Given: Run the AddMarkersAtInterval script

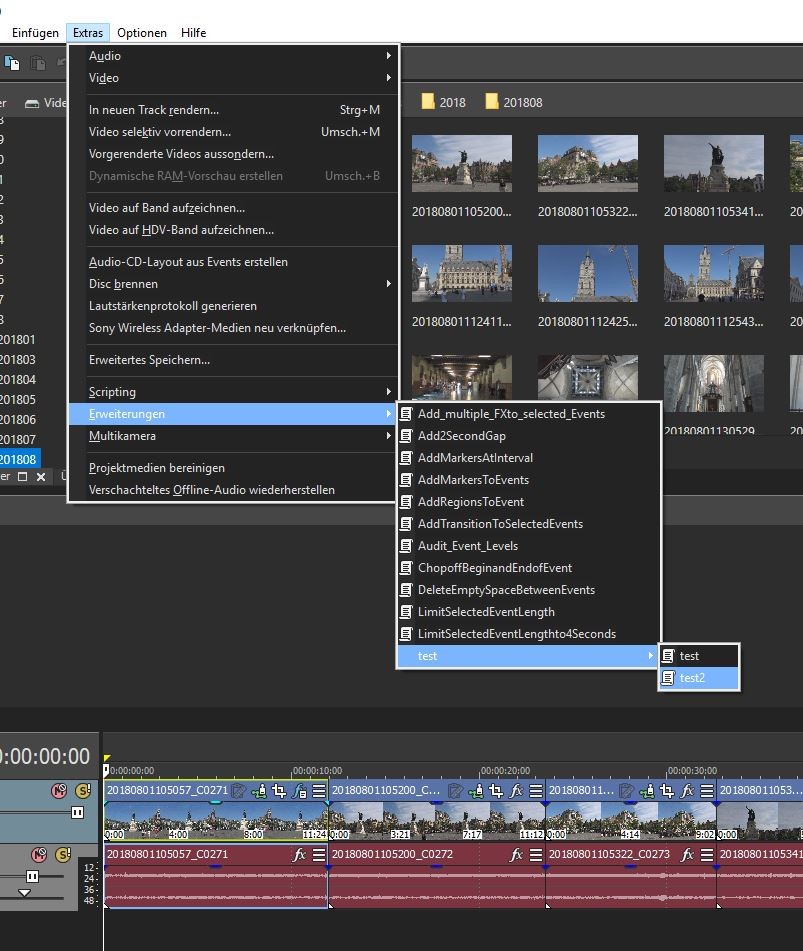Looking at the screenshot, I should [x=475, y=458].
